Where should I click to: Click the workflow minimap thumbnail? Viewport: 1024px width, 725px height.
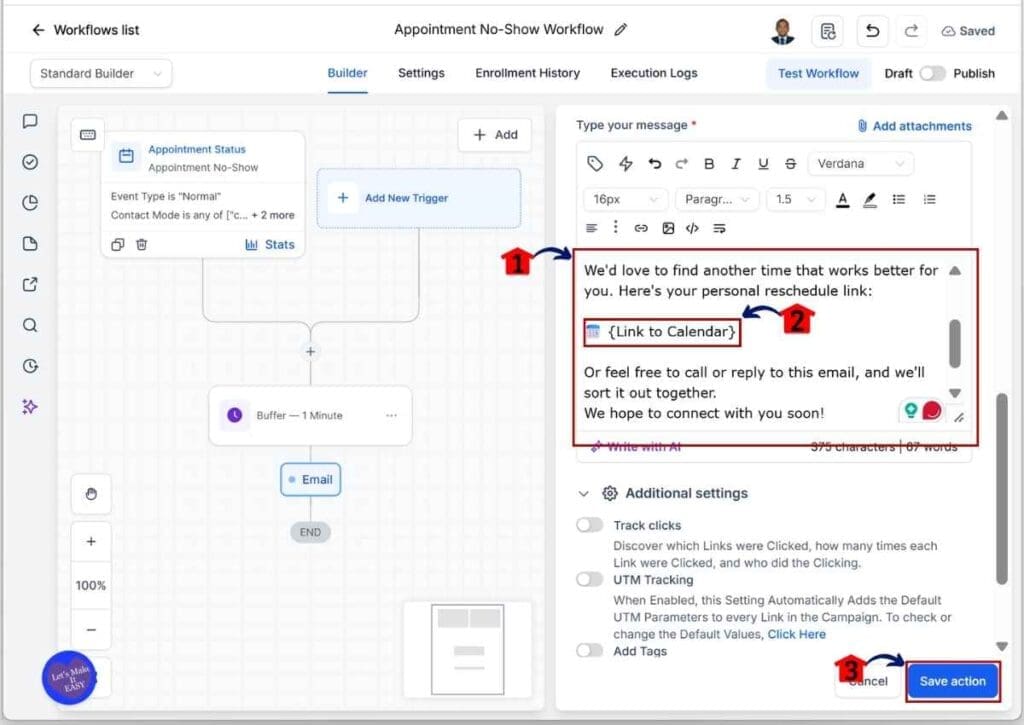468,649
